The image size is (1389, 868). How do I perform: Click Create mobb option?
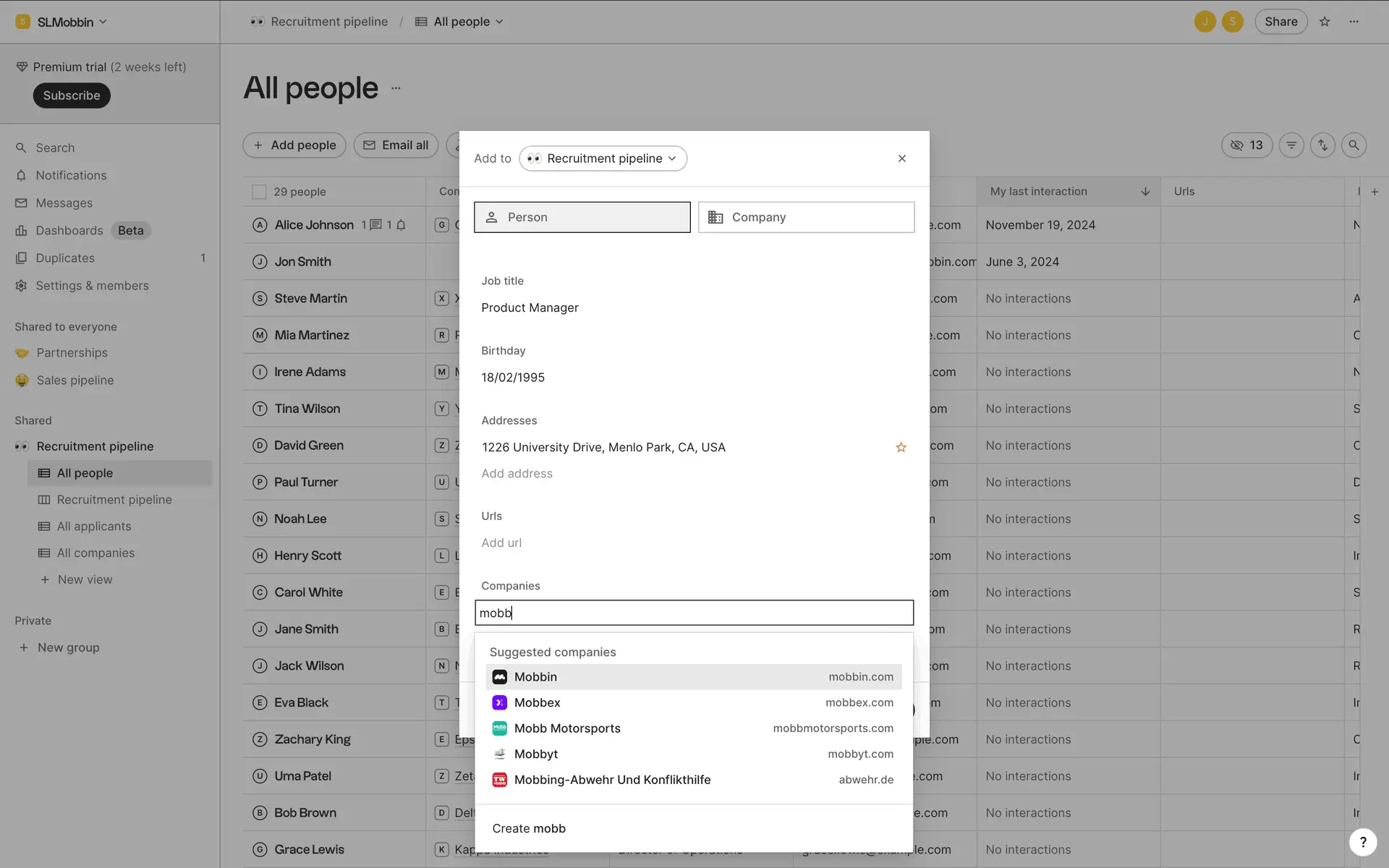point(529,828)
